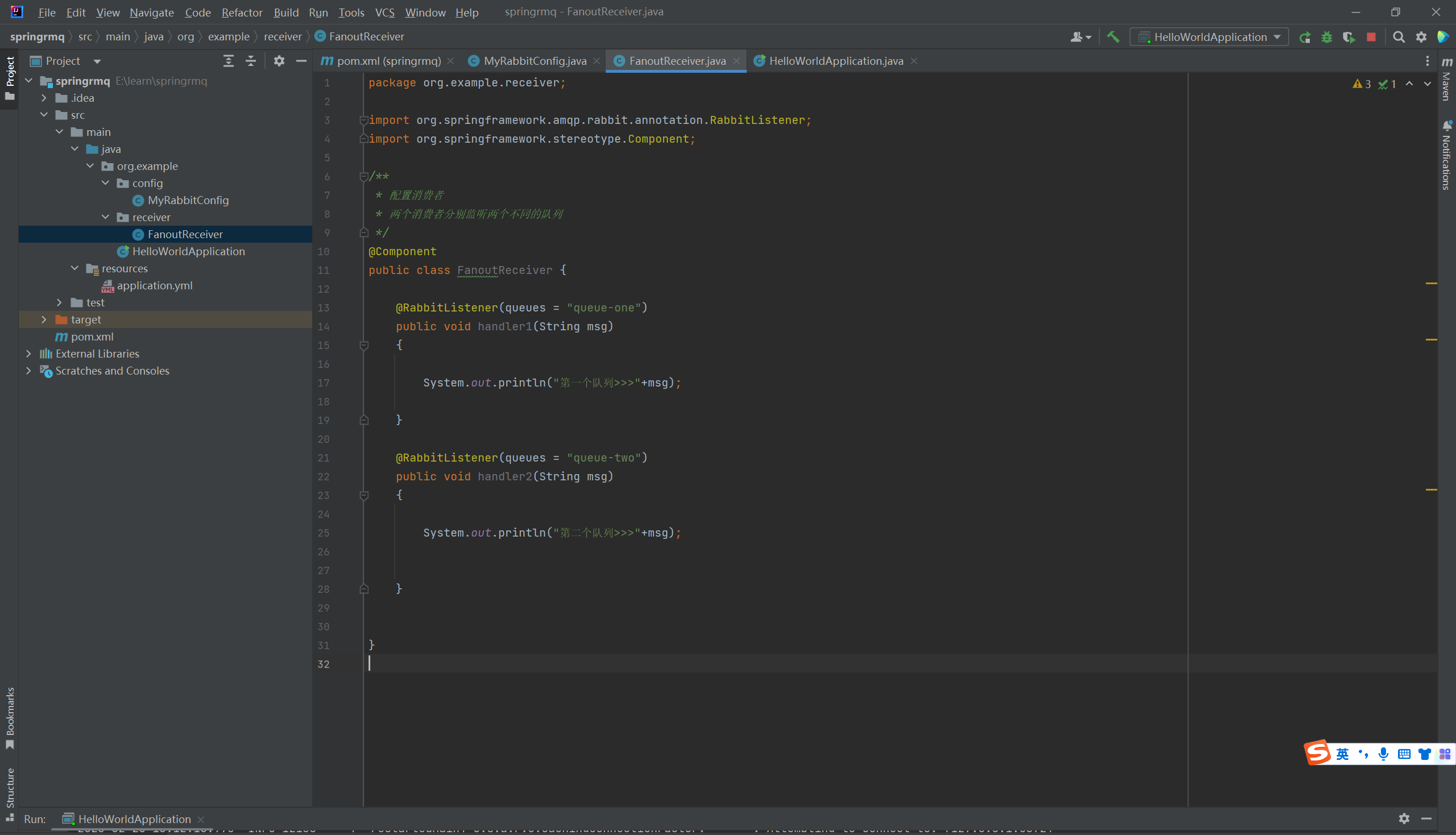Expand the target folder
Viewport: 1456px width, 835px height.
click(x=44, y=319)
